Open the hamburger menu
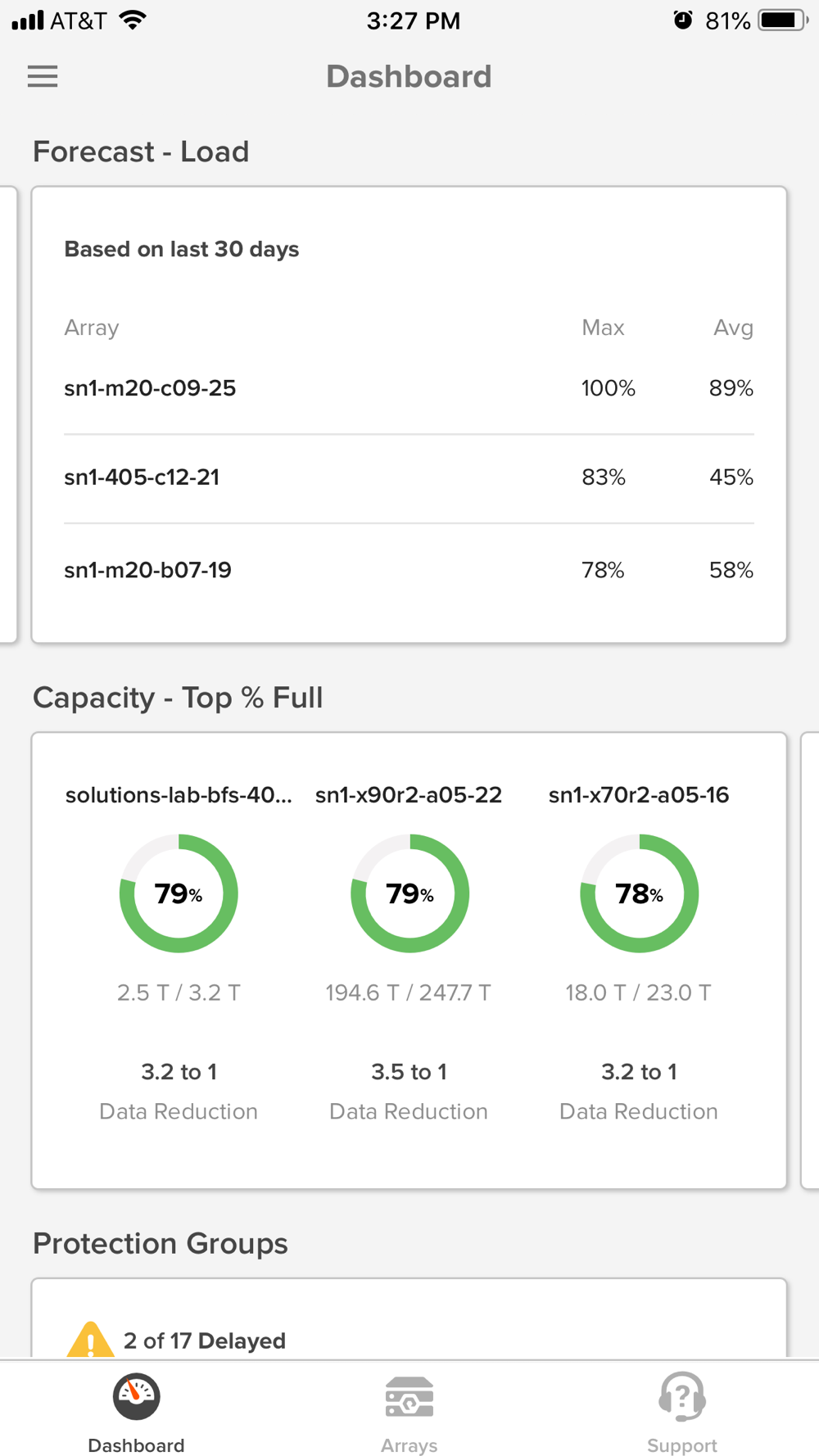This screenshot has height=1456, width=819. (x=43, y=76)
